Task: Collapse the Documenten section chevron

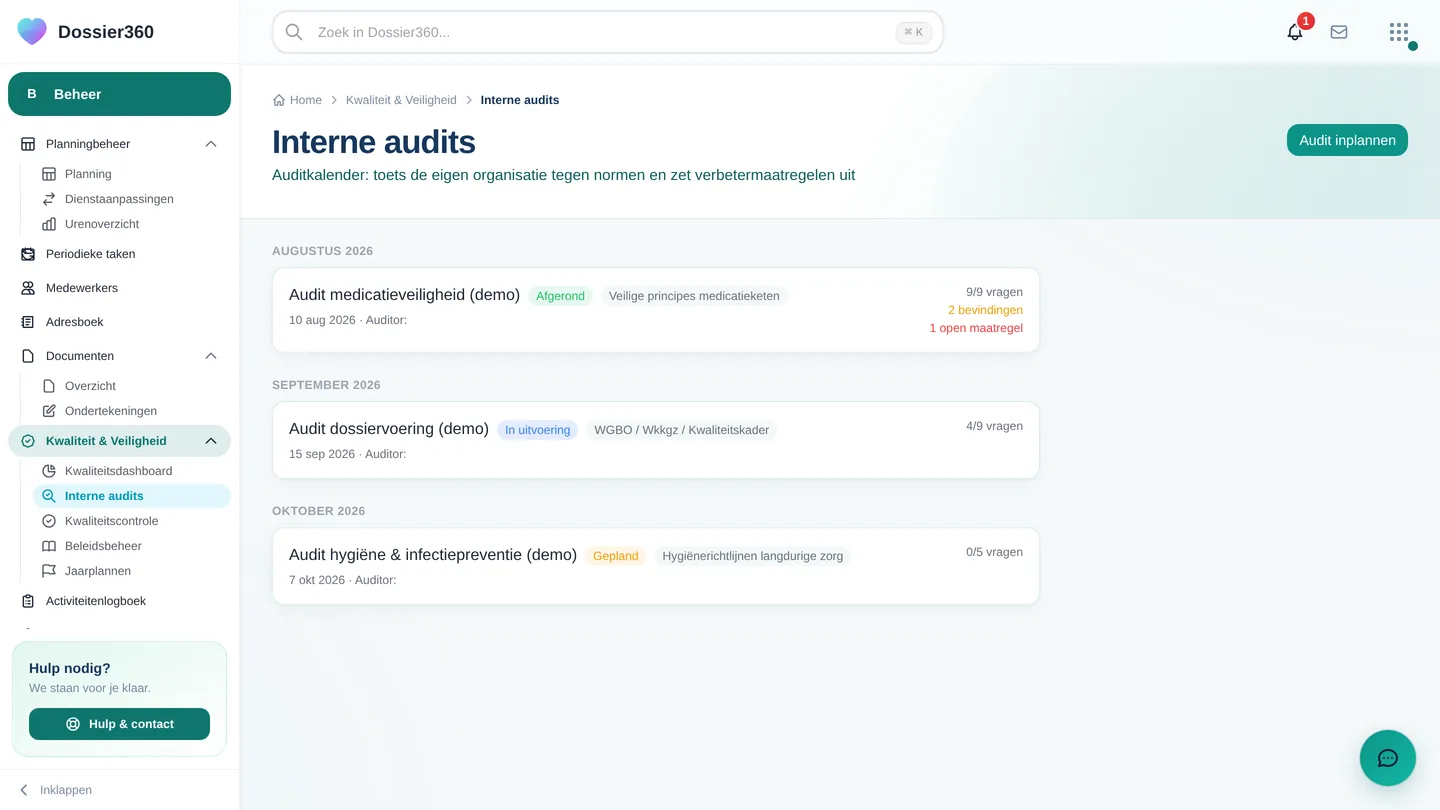Action: 211,356
